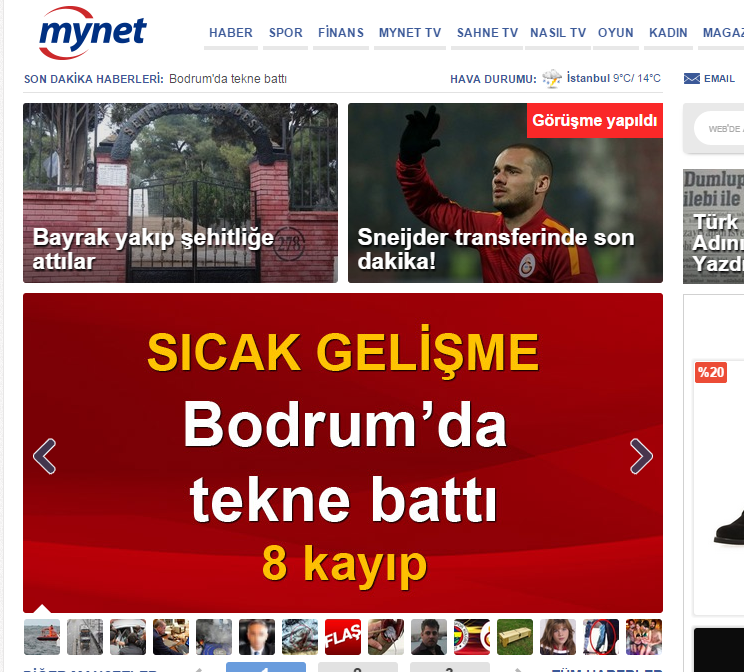Select the man at desk thumbnail
The width and height of the screenshot is (744, 672).
click(x=171, y=637)
